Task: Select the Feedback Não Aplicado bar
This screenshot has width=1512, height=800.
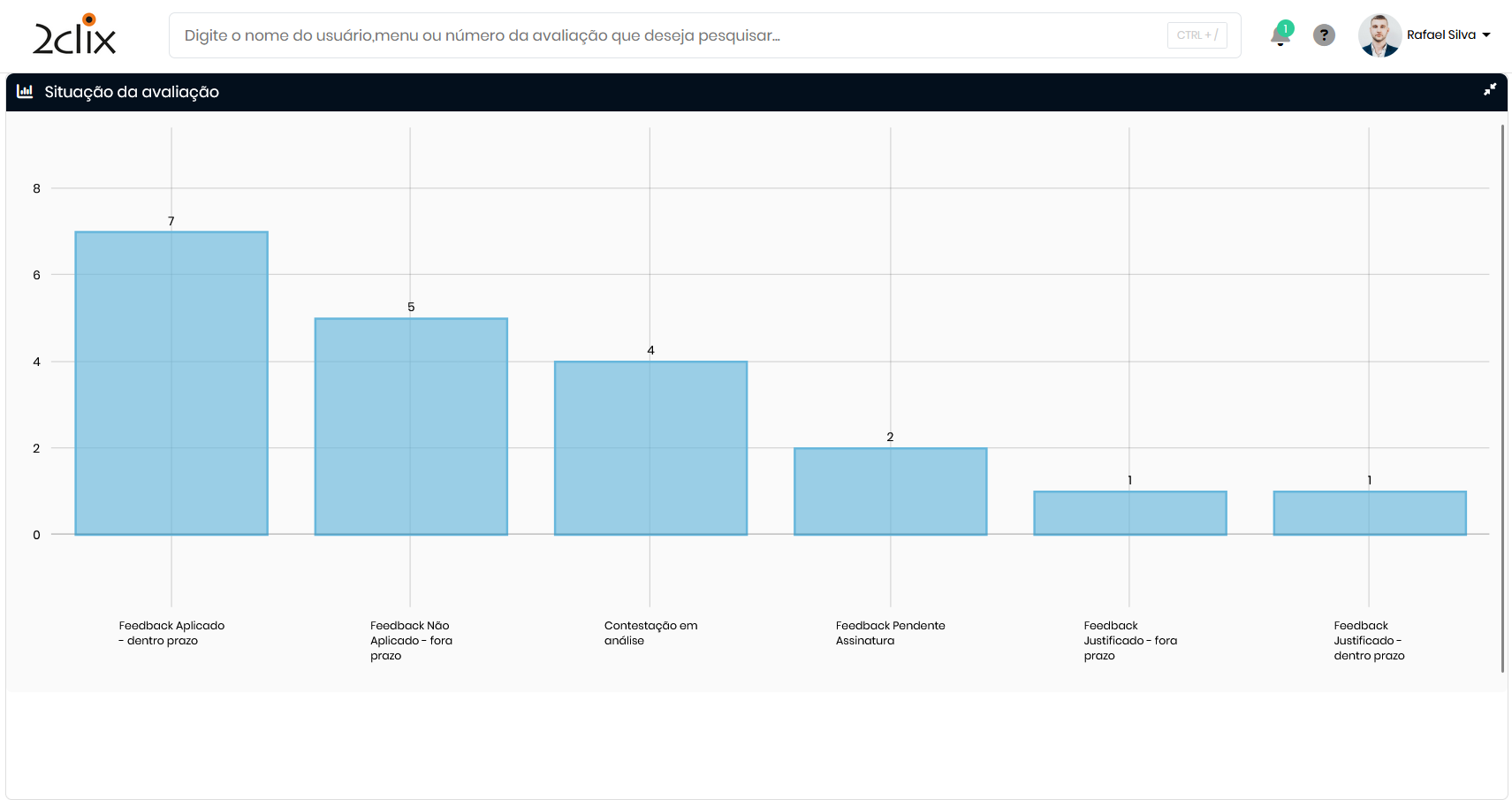Action: tap(411, 426)
